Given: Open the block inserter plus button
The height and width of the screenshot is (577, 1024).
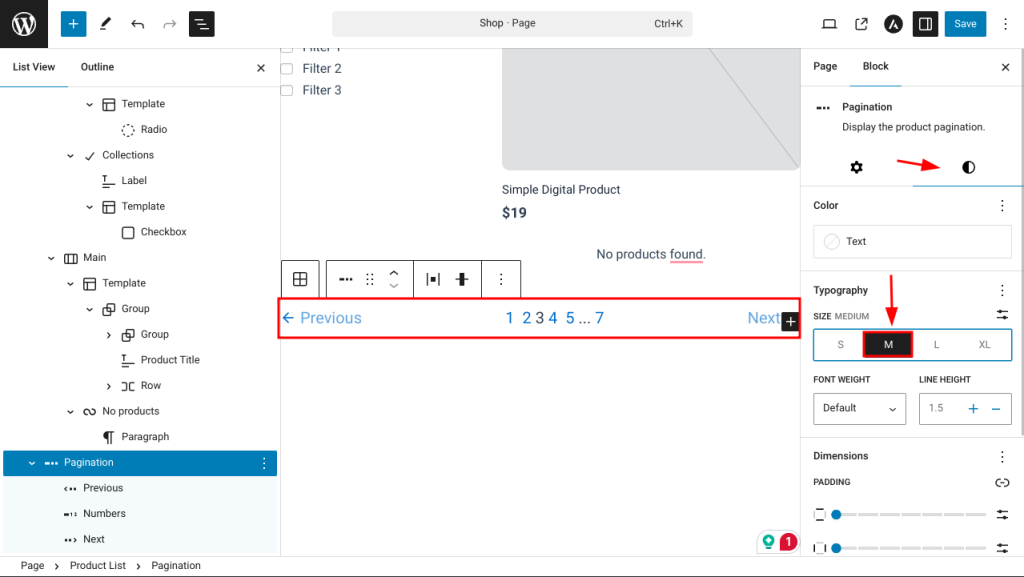Looking at the screenshot, I should (x=73, y=24).
